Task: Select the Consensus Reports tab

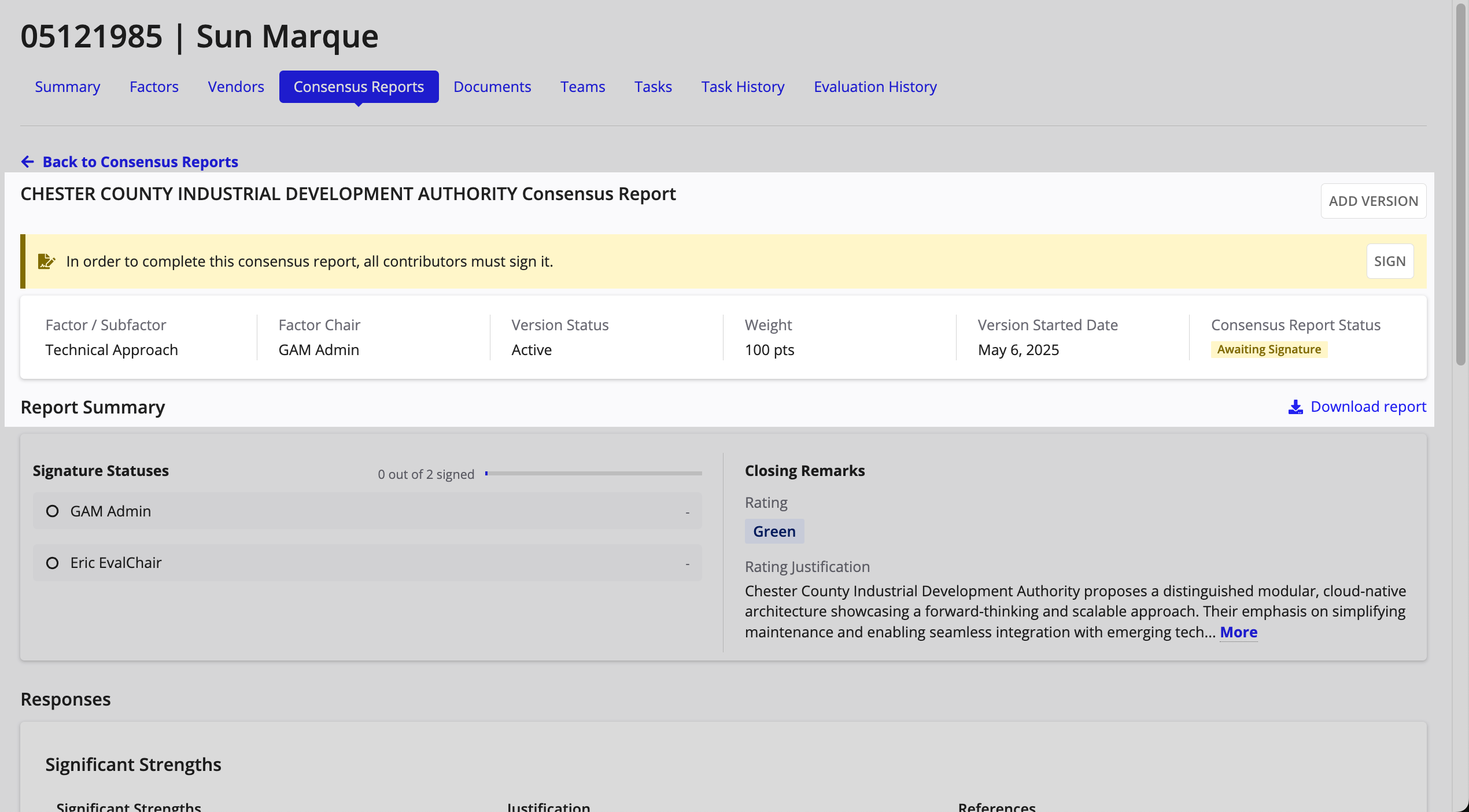Action: click(359, 87)
